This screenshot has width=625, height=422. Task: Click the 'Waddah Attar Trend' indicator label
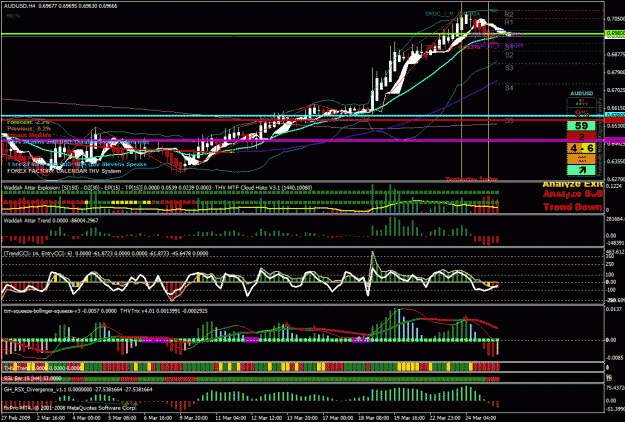click(27, 220)
